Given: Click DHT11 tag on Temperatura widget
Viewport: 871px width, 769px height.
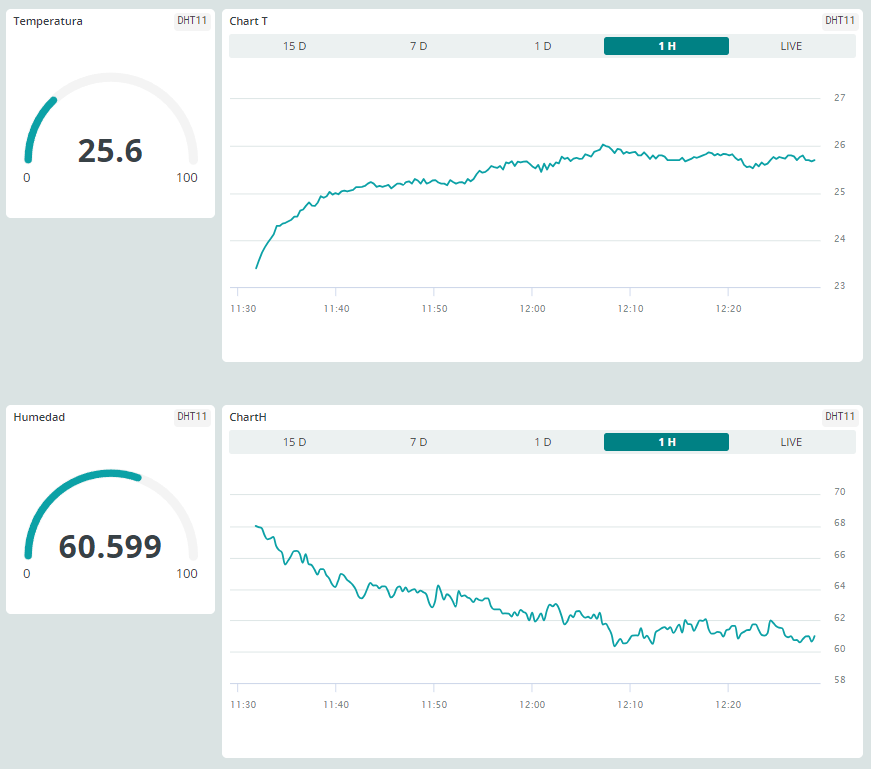Looking at the screenshot, I should (x=192, y=21).
